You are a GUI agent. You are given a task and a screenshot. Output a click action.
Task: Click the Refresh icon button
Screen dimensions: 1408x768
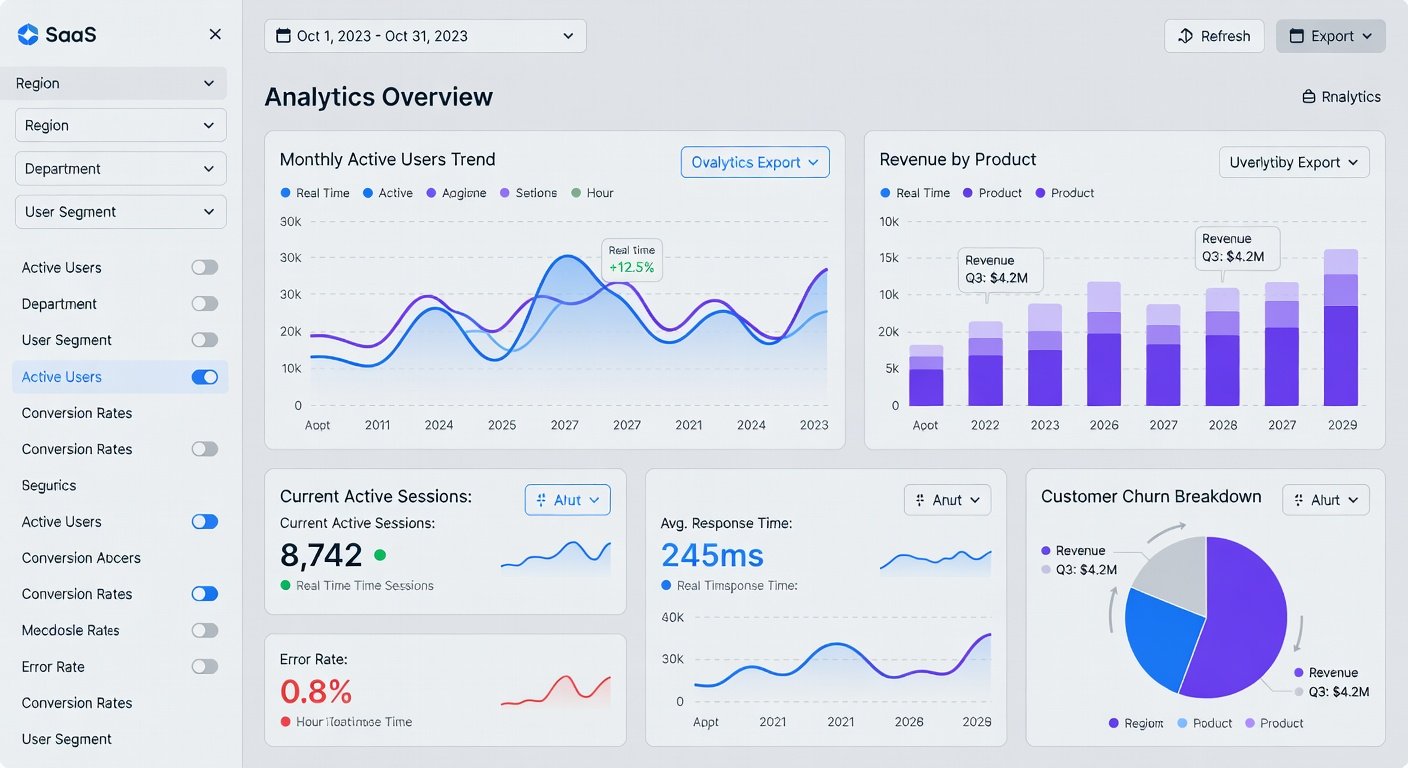pos(1186,36)
